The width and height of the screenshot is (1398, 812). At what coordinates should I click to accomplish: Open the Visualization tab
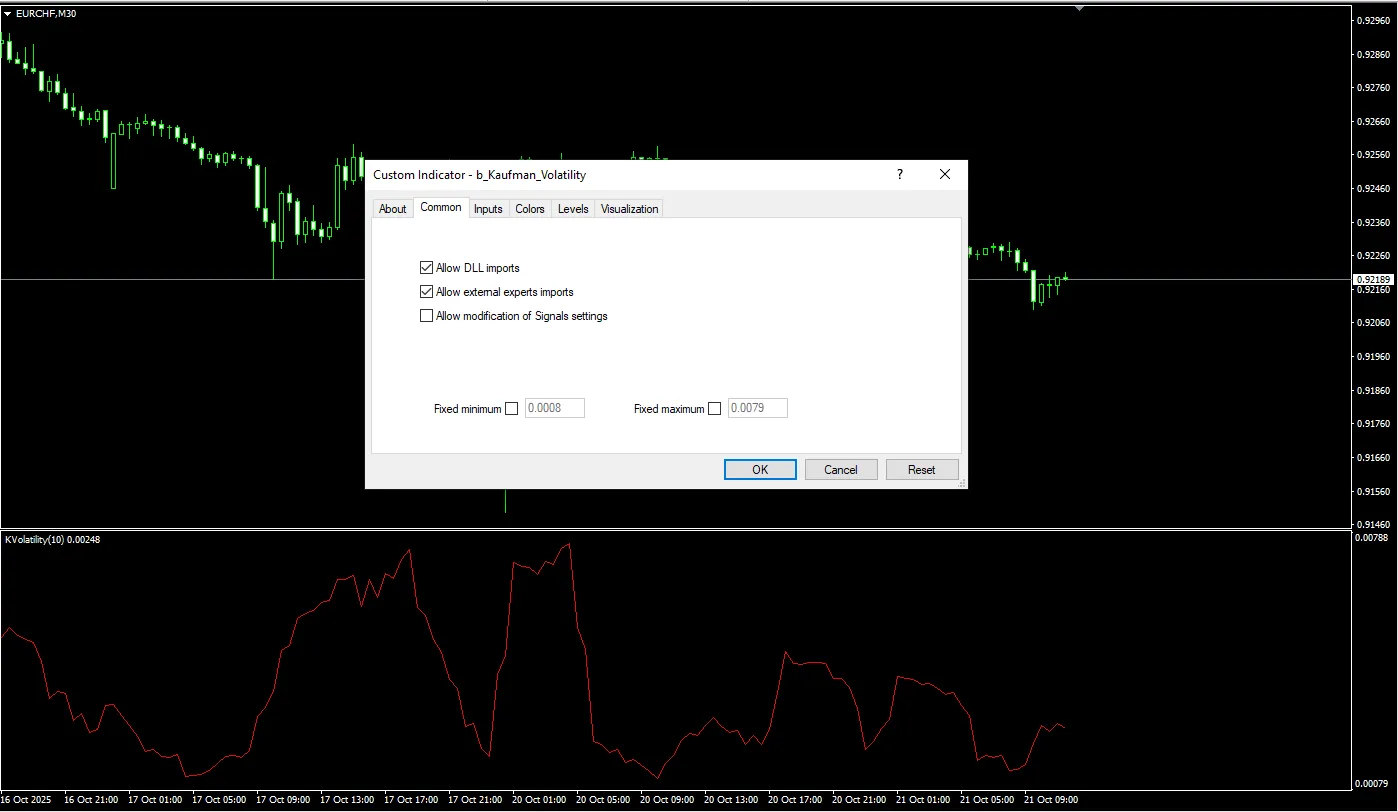click(x=629, y=209)
